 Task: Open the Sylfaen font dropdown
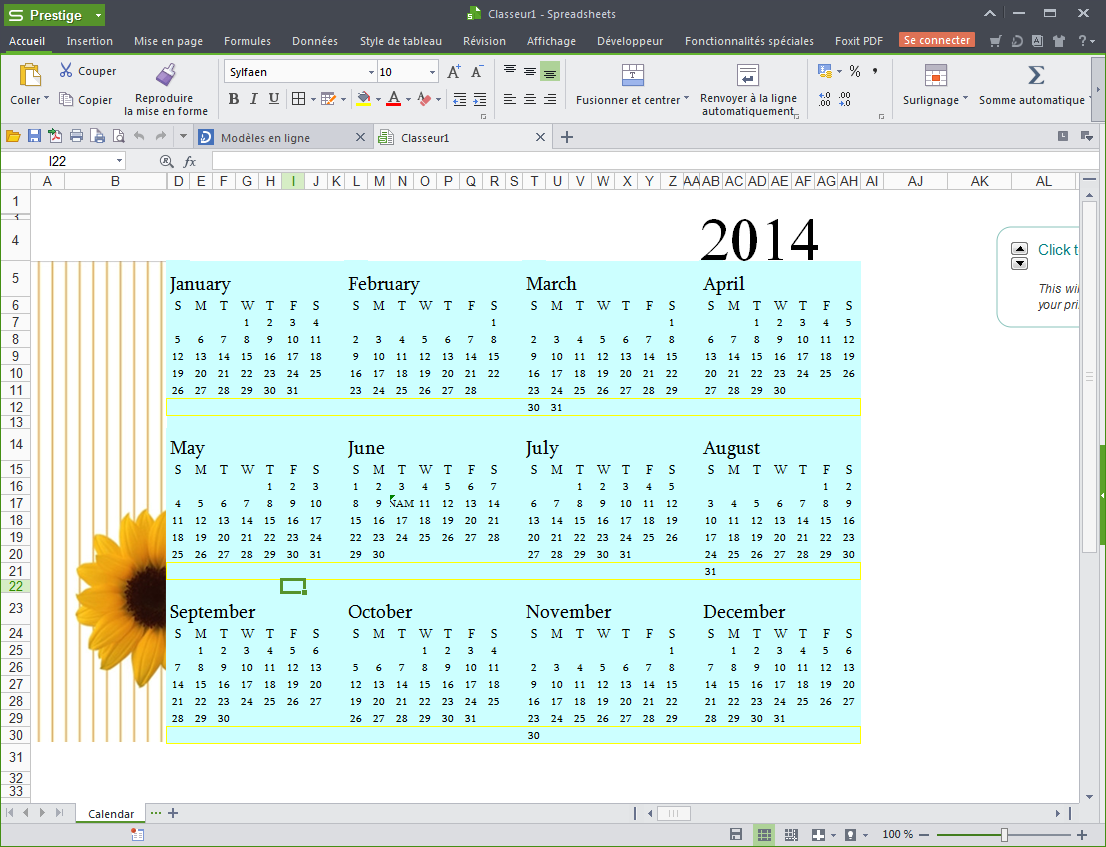point(369,71)
